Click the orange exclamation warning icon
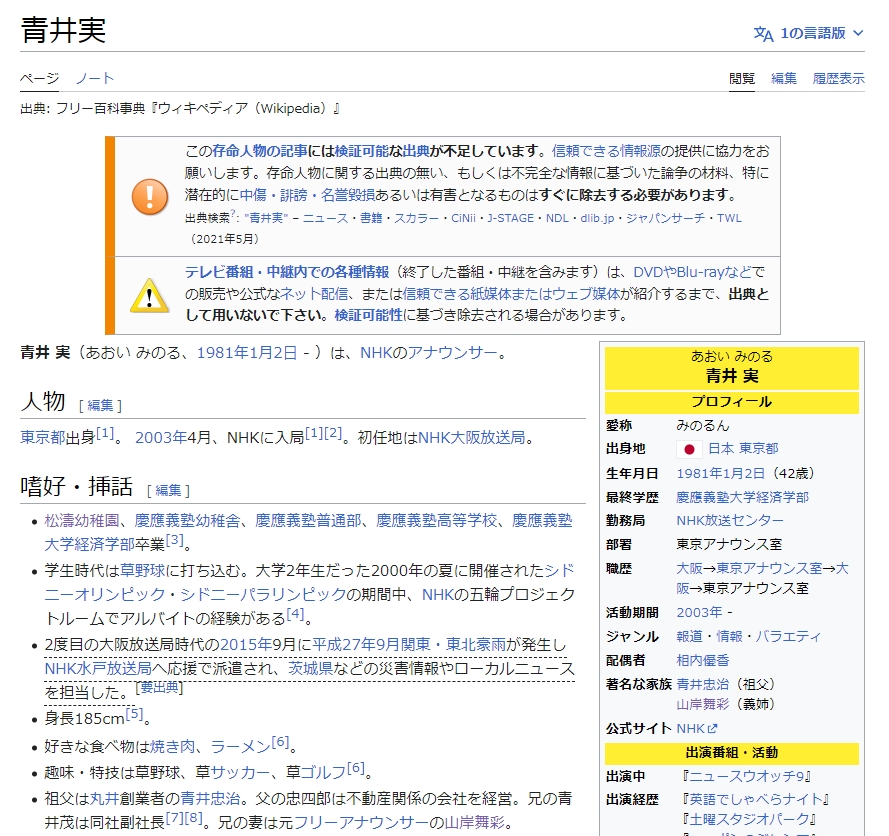The height and width of the screenshot is (836, 889). tap(151, 197)
